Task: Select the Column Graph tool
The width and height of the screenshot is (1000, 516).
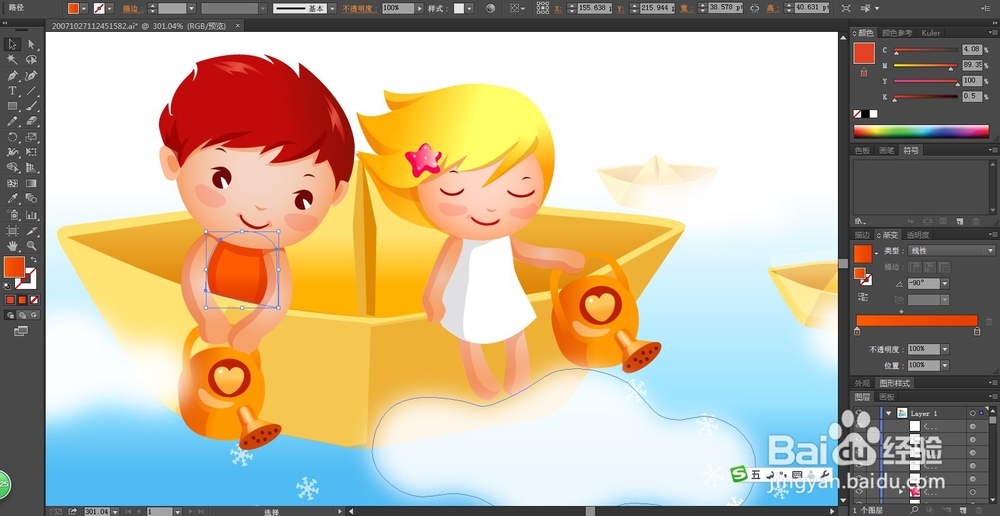Action: coord(31,215)
